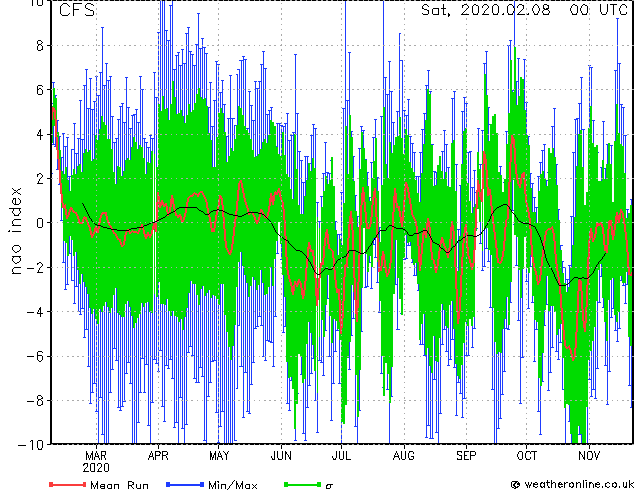Click the Min/Max legend label
The image size is (634, 490).
[232, 485]
